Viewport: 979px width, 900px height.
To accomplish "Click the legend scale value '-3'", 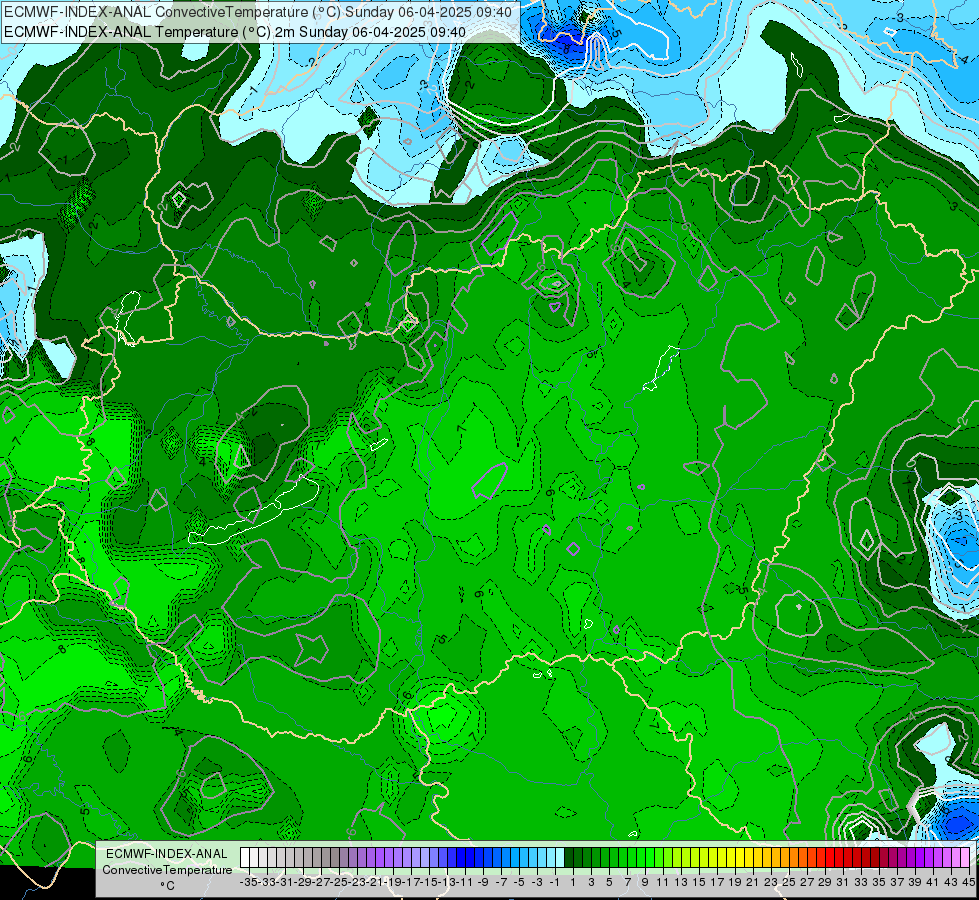I will pyautogui.click(x=537, y=883).
